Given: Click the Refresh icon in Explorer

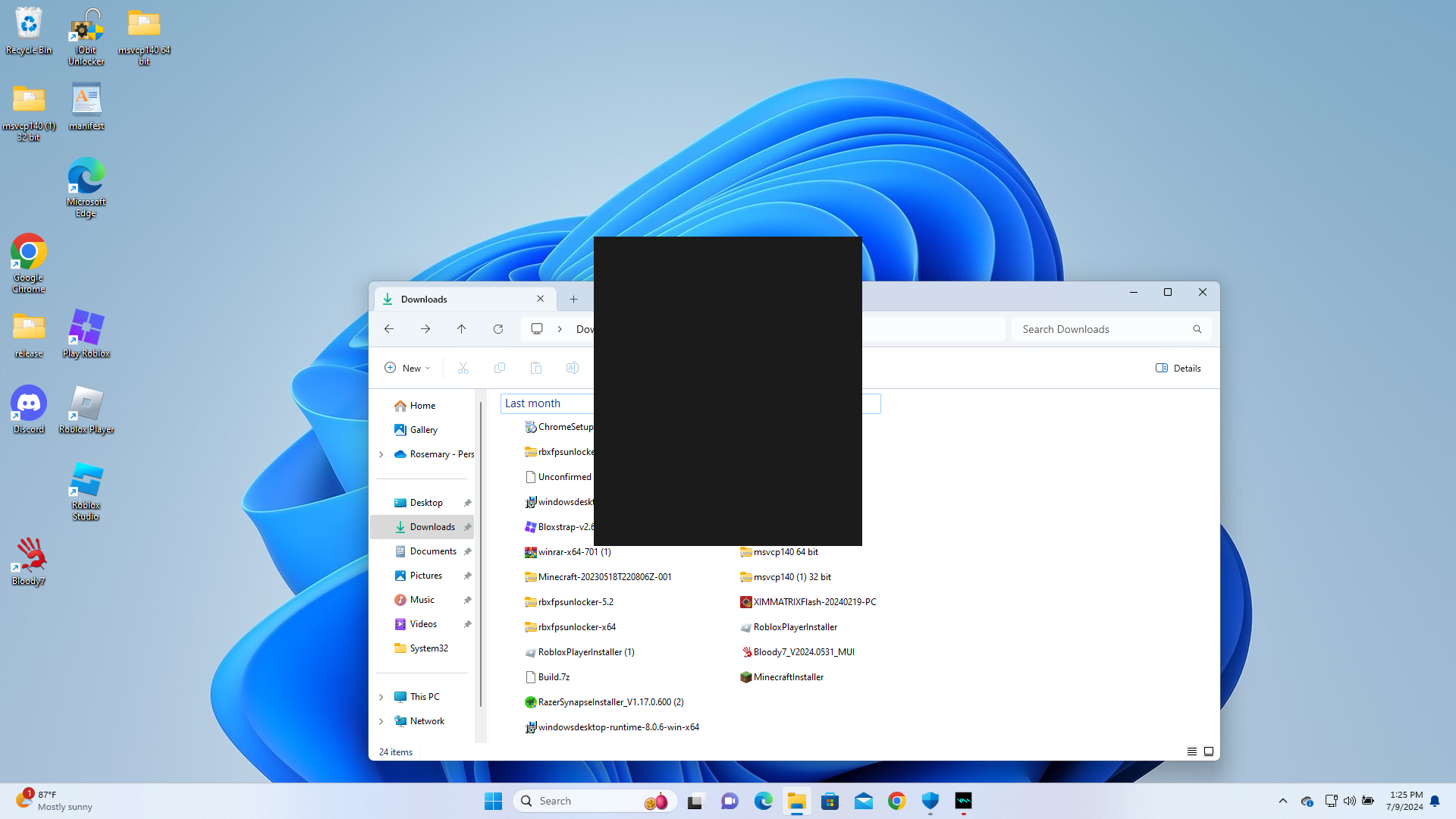Looking at the screenshot, I should coord(498,329).
